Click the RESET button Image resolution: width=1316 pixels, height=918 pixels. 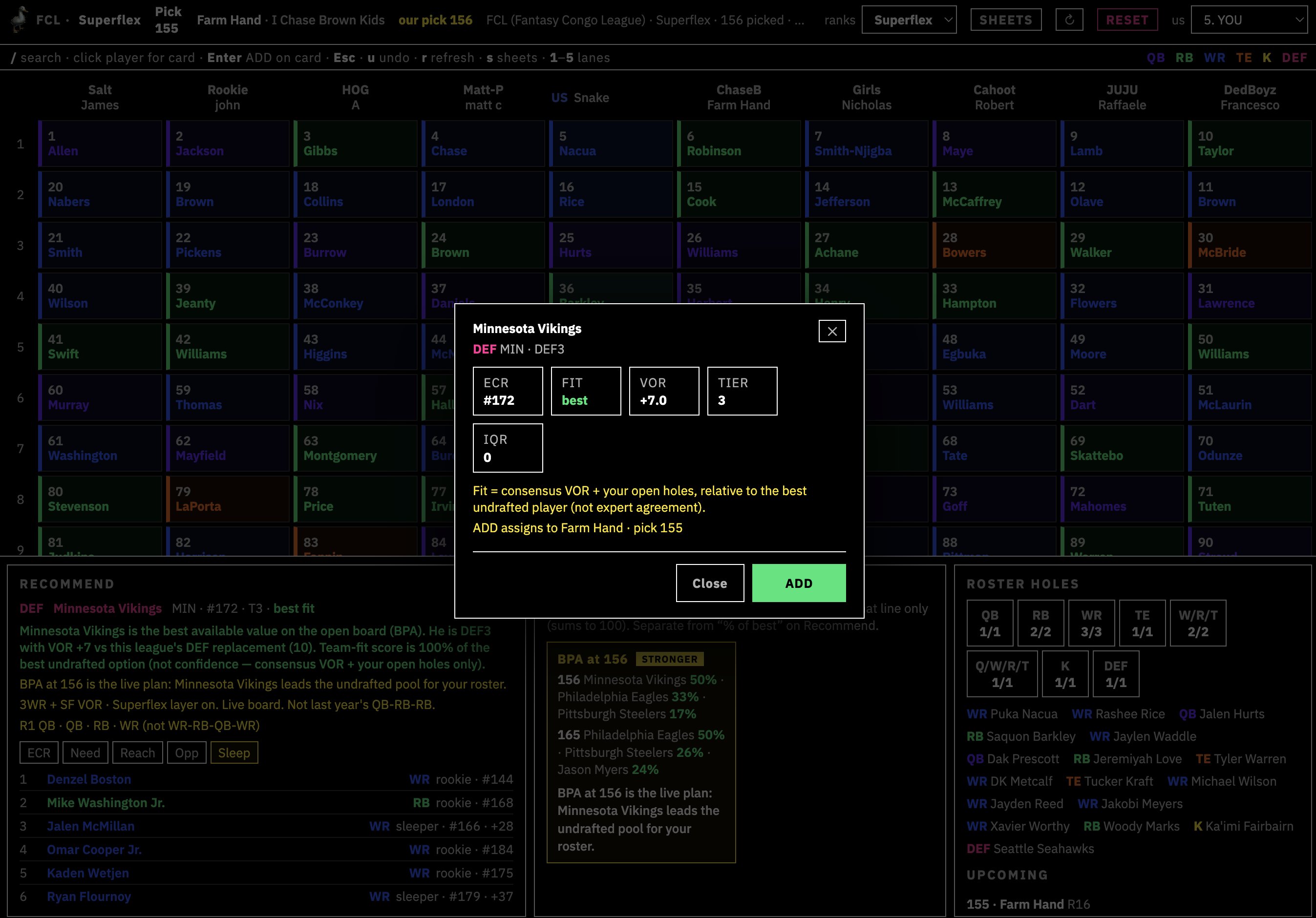1127,20
